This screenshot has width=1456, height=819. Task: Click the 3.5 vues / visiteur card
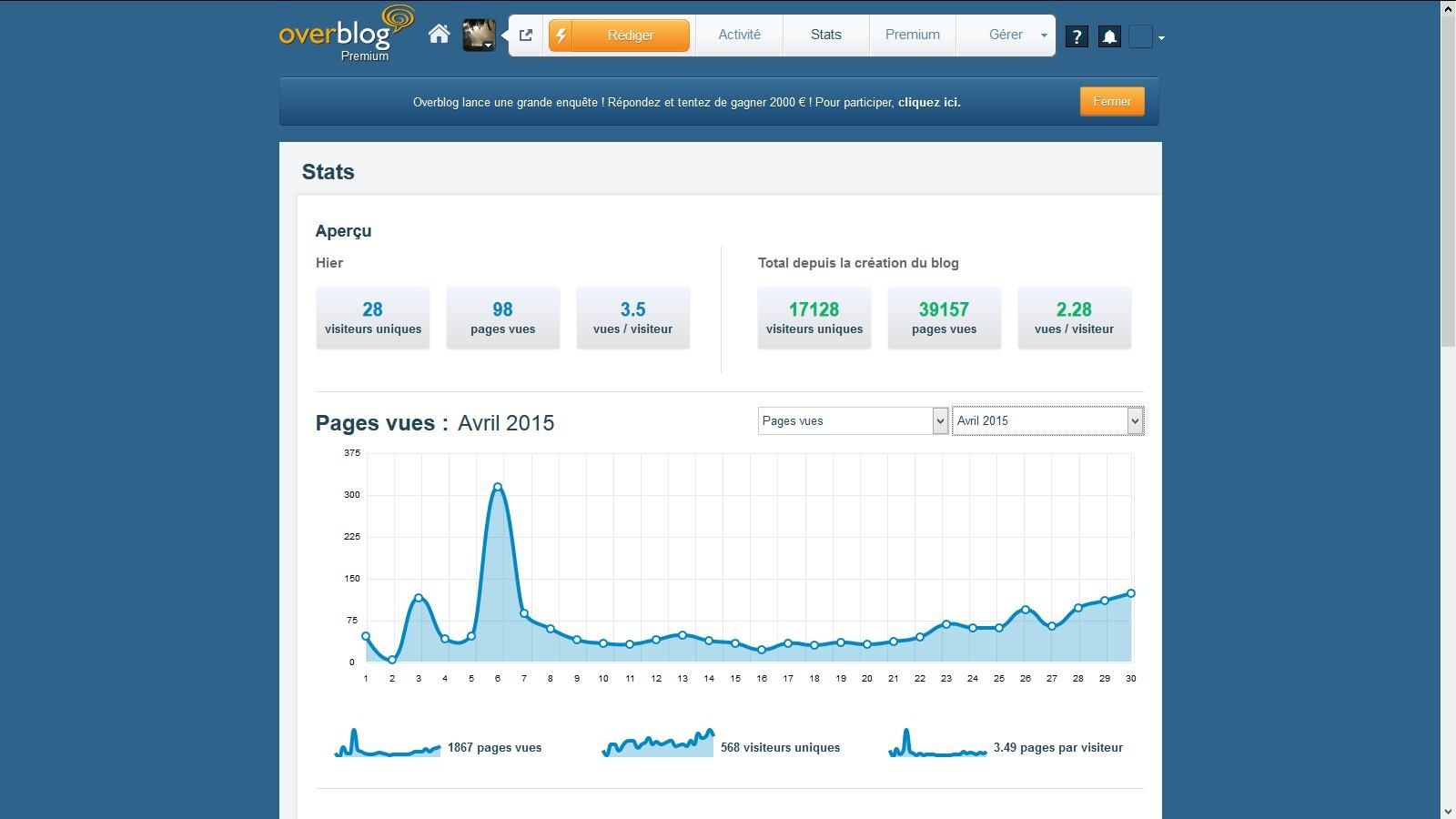(633, 318)
